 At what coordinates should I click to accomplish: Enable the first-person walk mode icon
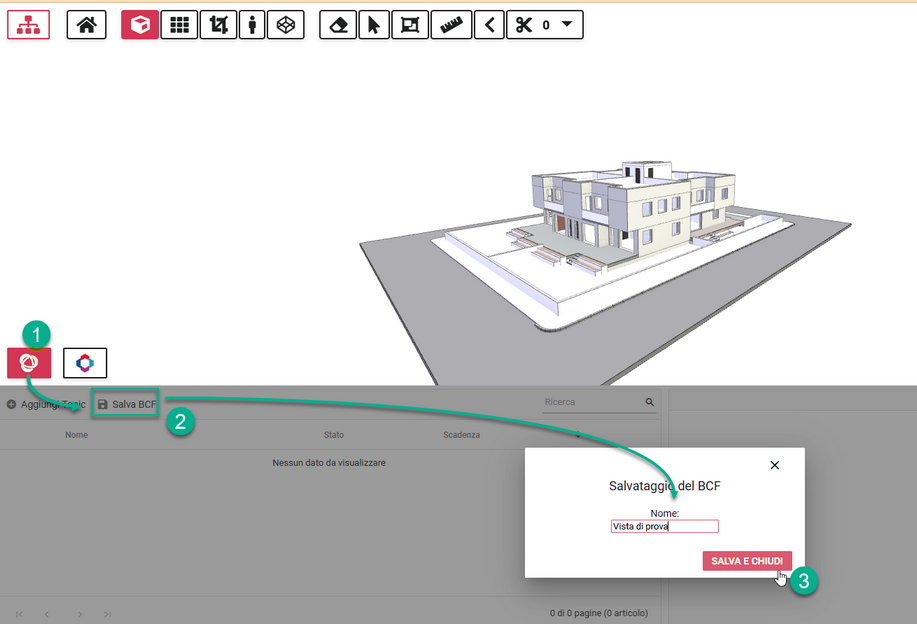(x=252, y=25)
